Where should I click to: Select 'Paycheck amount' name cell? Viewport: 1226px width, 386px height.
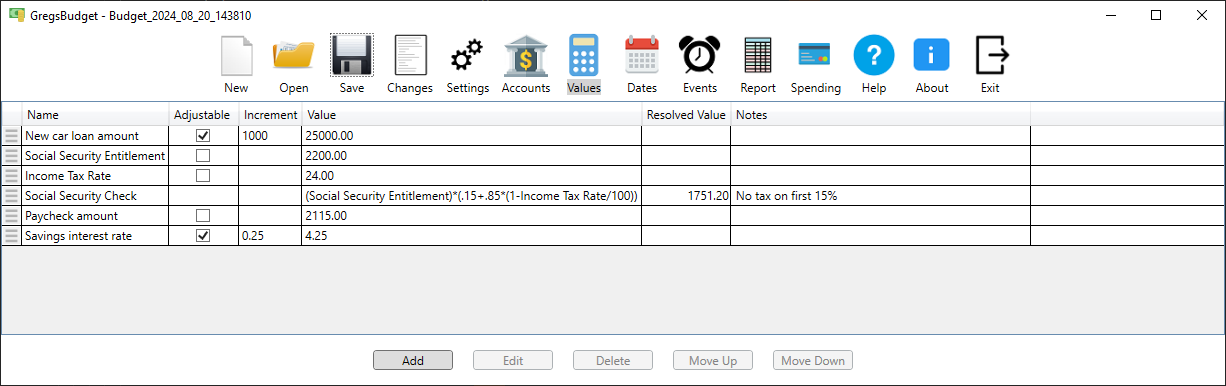[x=95, y=215]
